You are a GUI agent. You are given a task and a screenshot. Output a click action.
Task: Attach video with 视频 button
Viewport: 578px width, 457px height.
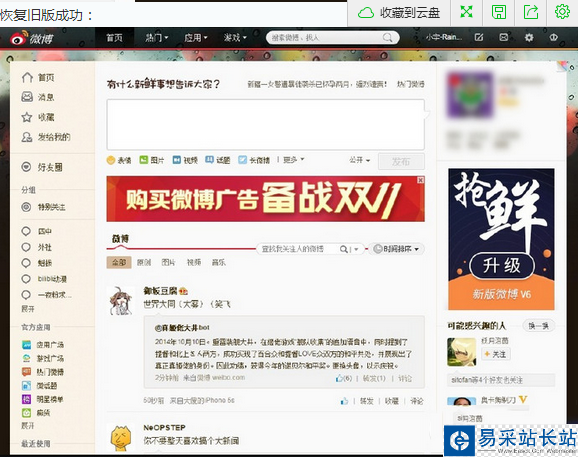185,160
